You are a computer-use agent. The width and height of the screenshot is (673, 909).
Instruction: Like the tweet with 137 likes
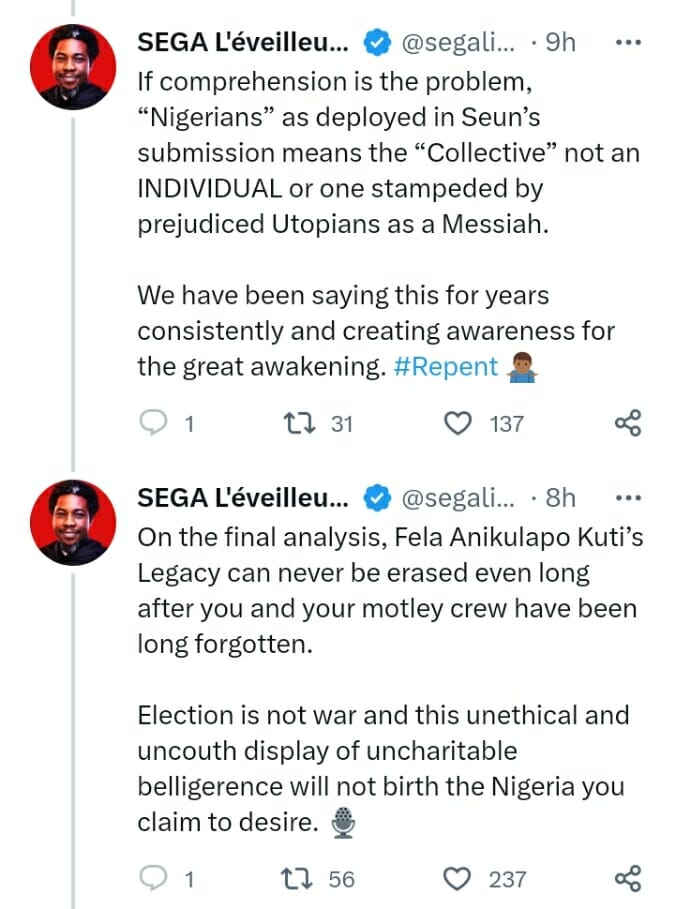(x=458, y=423)
